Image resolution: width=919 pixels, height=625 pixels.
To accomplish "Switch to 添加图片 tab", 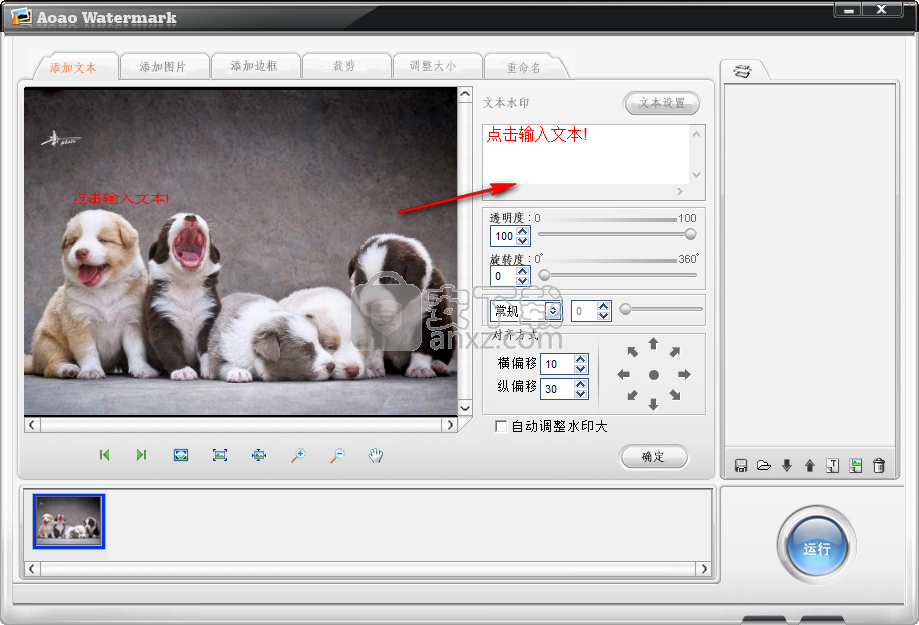I will pos(162,67).
